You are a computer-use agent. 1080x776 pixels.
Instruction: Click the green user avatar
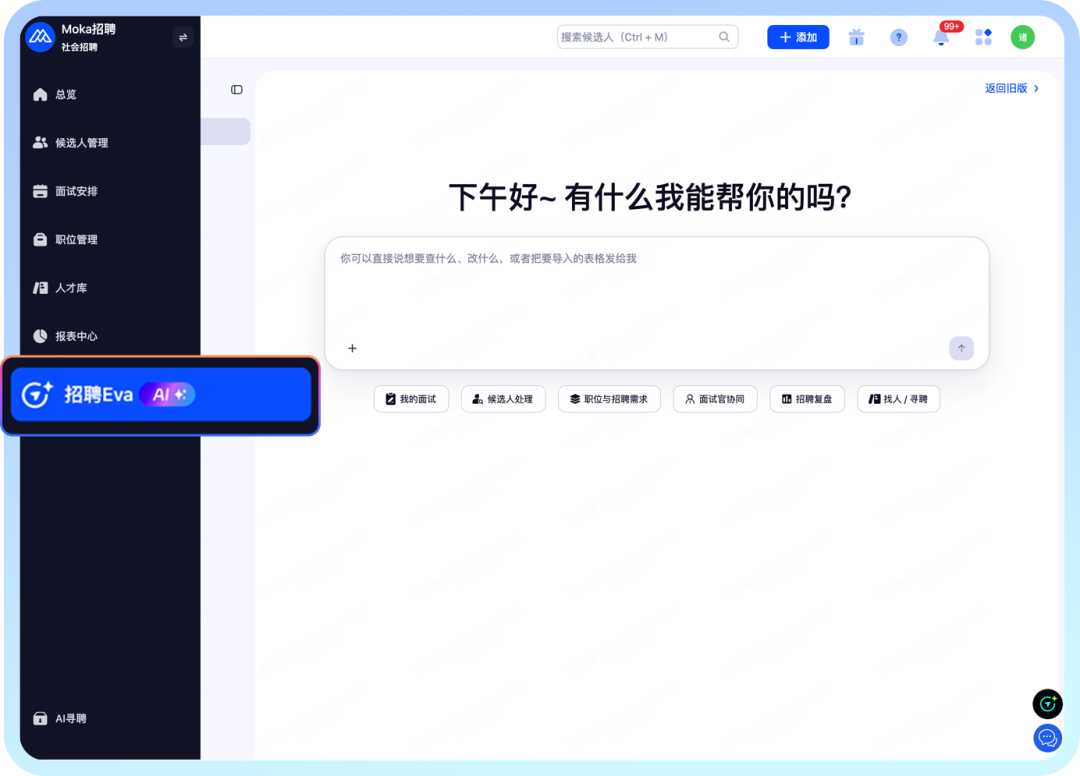[x=1022, y=37]
